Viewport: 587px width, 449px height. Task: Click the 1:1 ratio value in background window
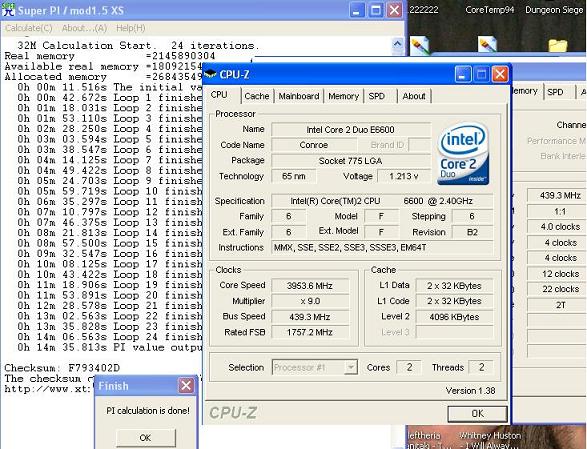[557, 212]
